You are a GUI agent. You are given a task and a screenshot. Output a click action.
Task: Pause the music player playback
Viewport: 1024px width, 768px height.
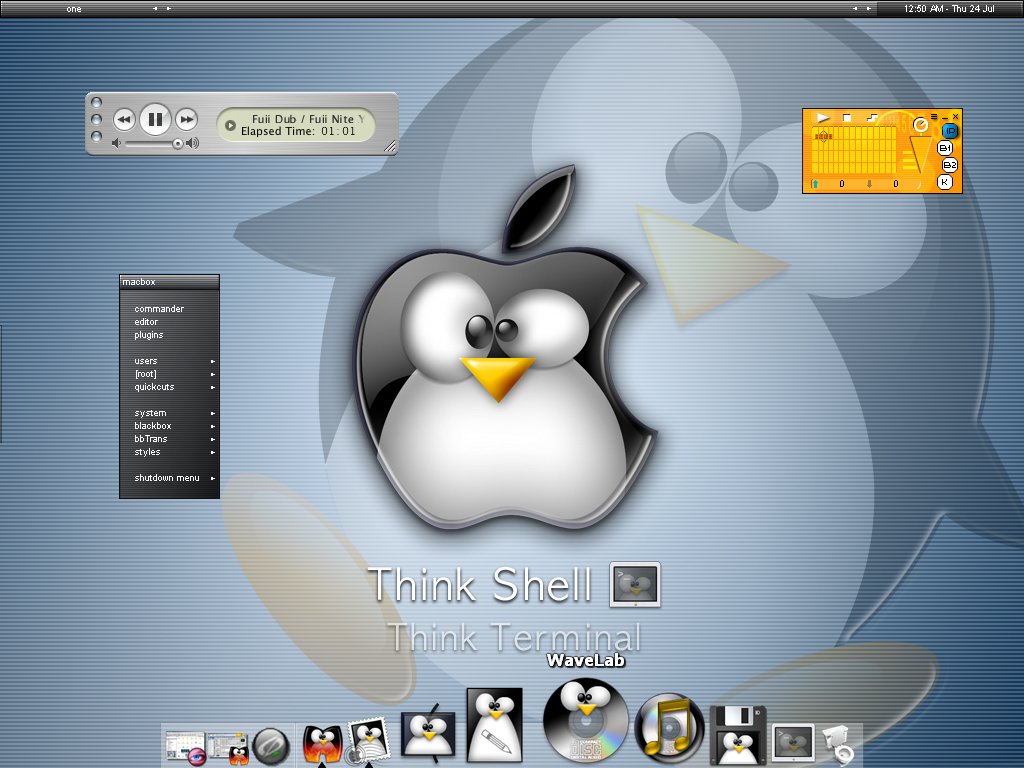coord(155,120)
